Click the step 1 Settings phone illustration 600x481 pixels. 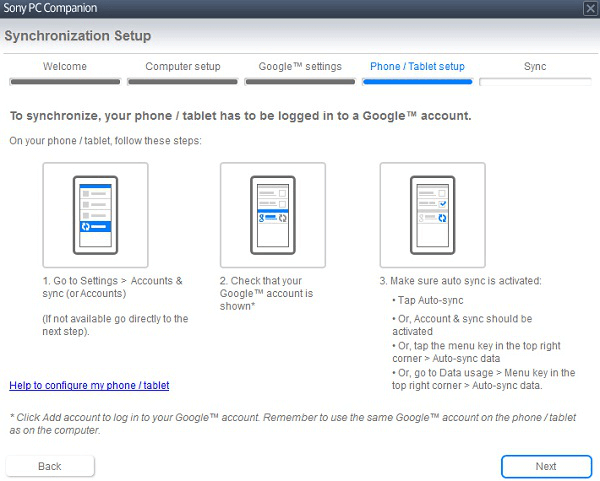point(95,215)
